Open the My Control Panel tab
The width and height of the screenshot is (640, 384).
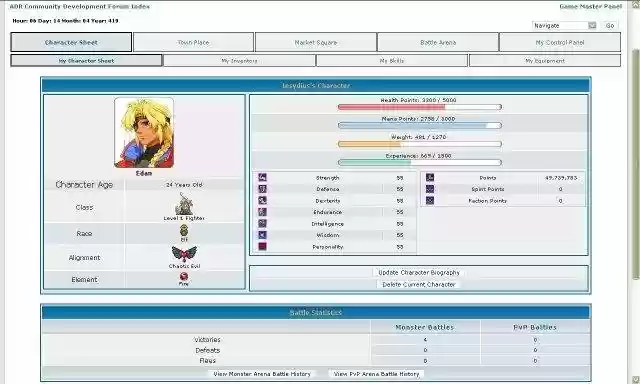560,42
